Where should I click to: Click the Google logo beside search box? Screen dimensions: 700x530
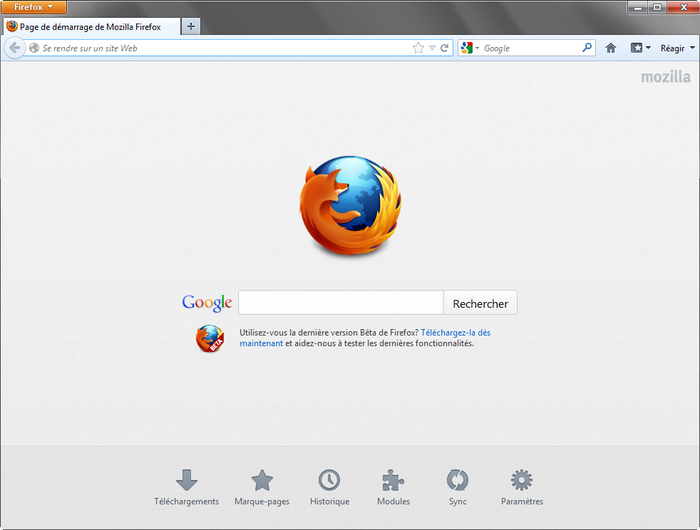207,303
